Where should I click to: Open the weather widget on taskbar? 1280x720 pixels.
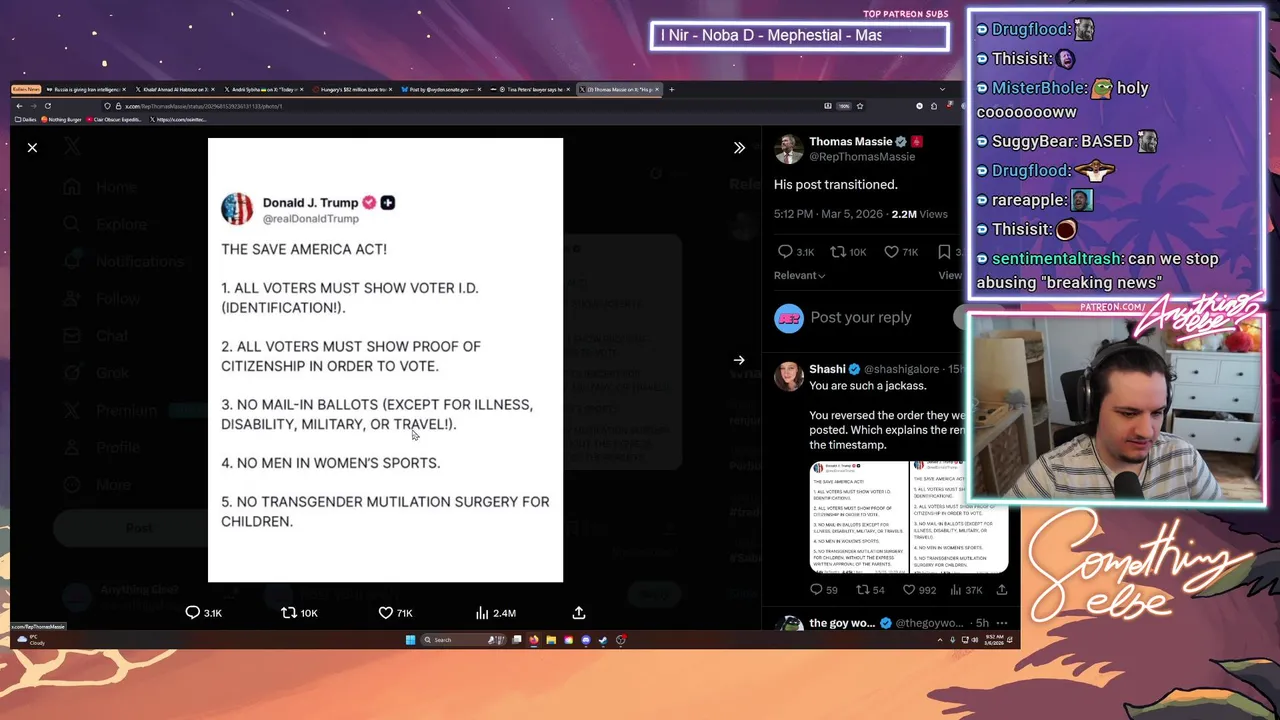32,640
